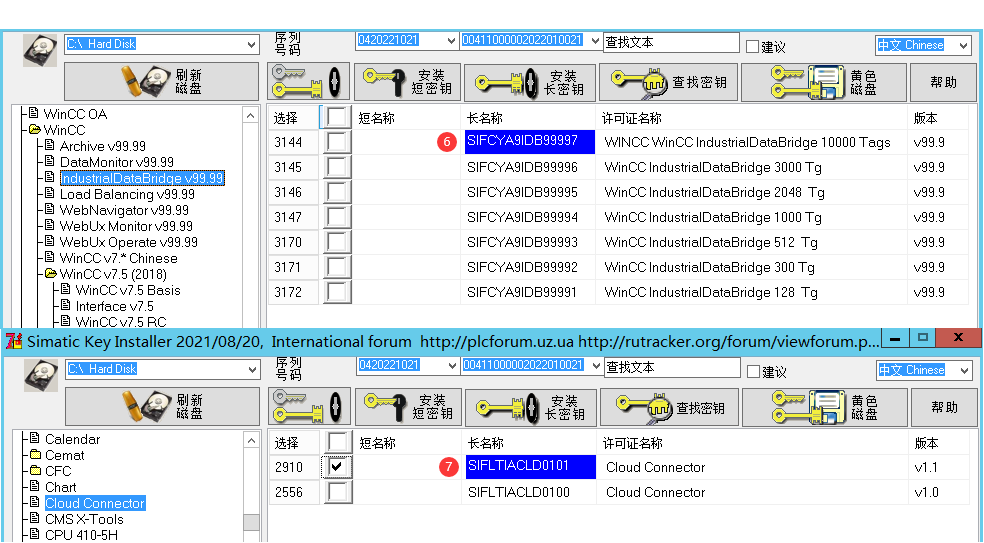Select DataMonitor v99.99 tree item
This screenshot has width=984, height=543.
116,163
